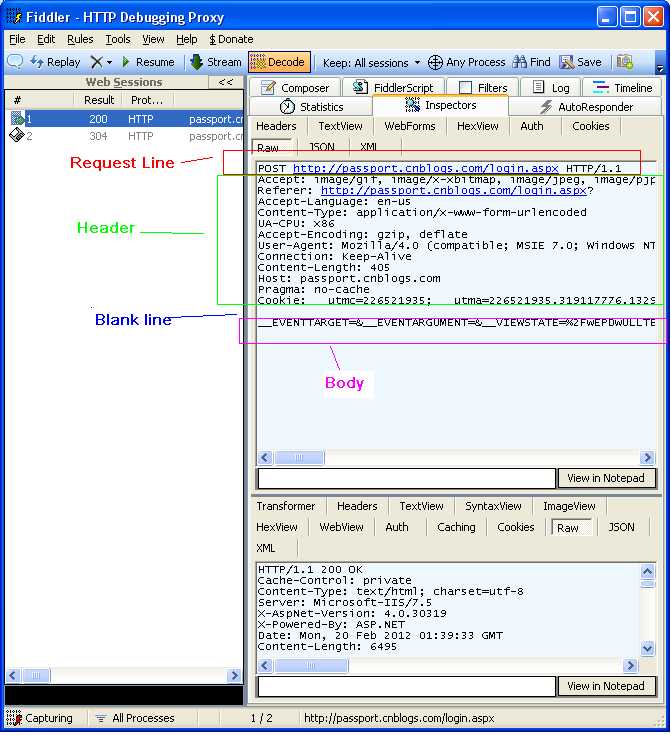Switch to the AutoResponder tab

[x=586, y=107]
